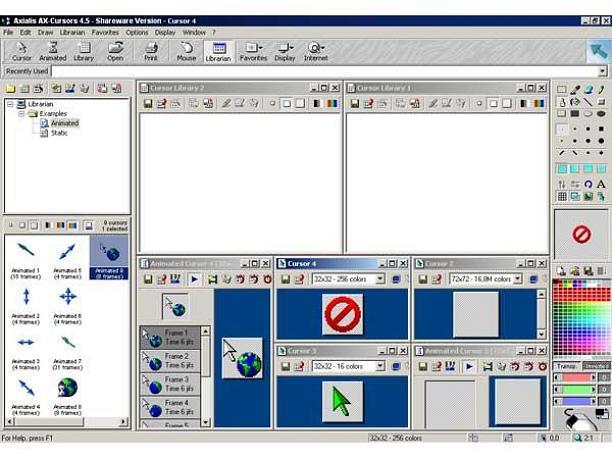The image size is (612, 459).
Task: Click the new folder icon in Librarian toolbar
Action: 11,89
